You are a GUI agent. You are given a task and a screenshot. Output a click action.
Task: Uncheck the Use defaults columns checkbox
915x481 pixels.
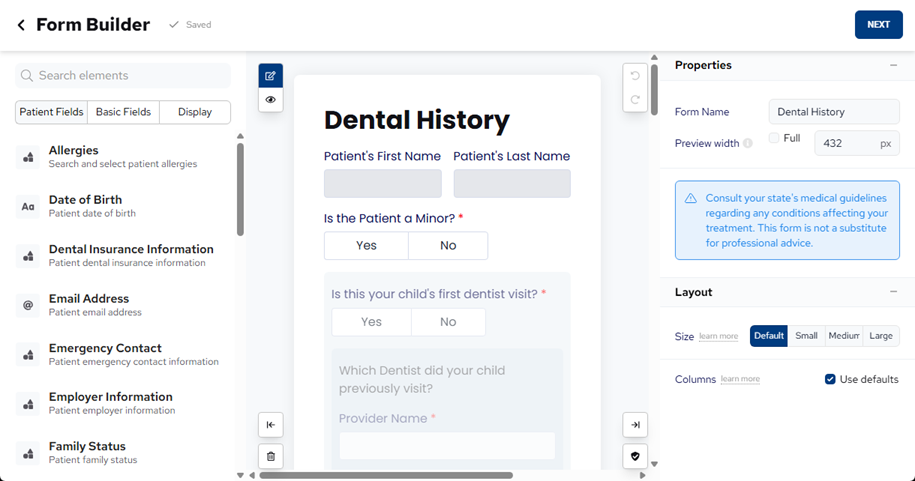point(830,379)
